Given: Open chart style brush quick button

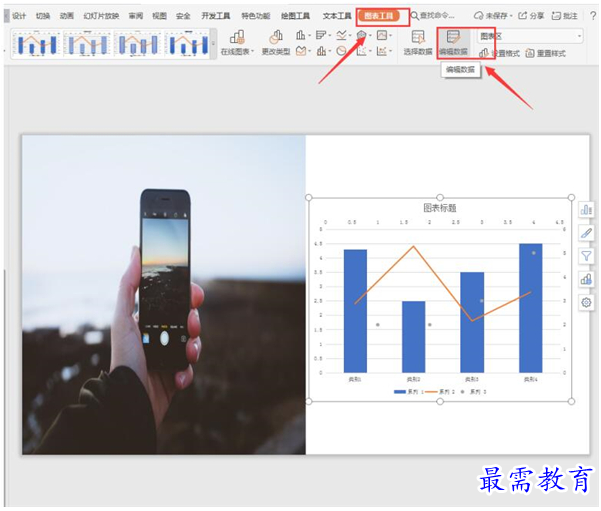Looking at the screenshot, I should pos(586,233).
